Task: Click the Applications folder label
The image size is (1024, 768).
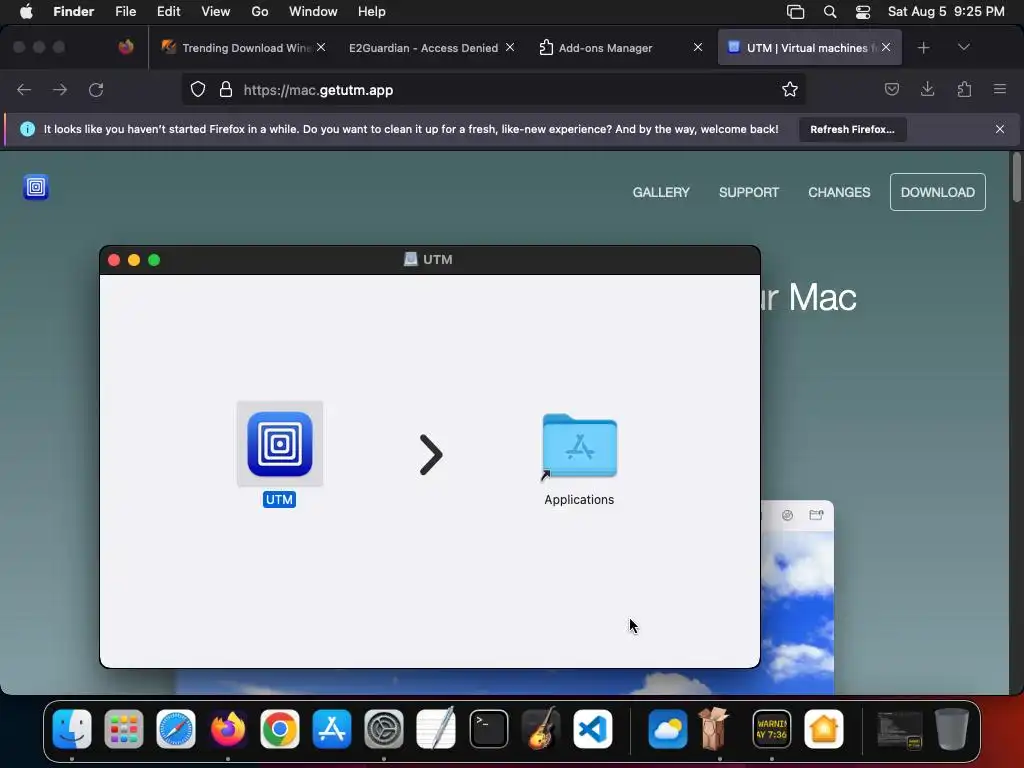Action: [x=579, y=500]
